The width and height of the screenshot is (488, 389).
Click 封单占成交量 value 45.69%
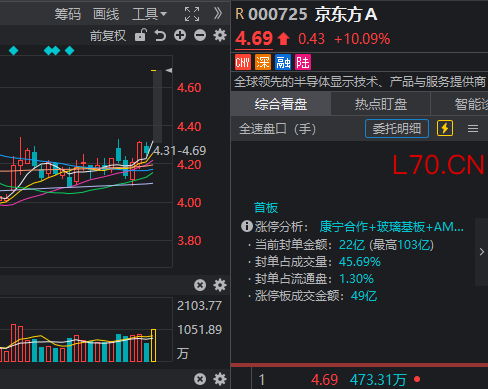pos(360,262)
